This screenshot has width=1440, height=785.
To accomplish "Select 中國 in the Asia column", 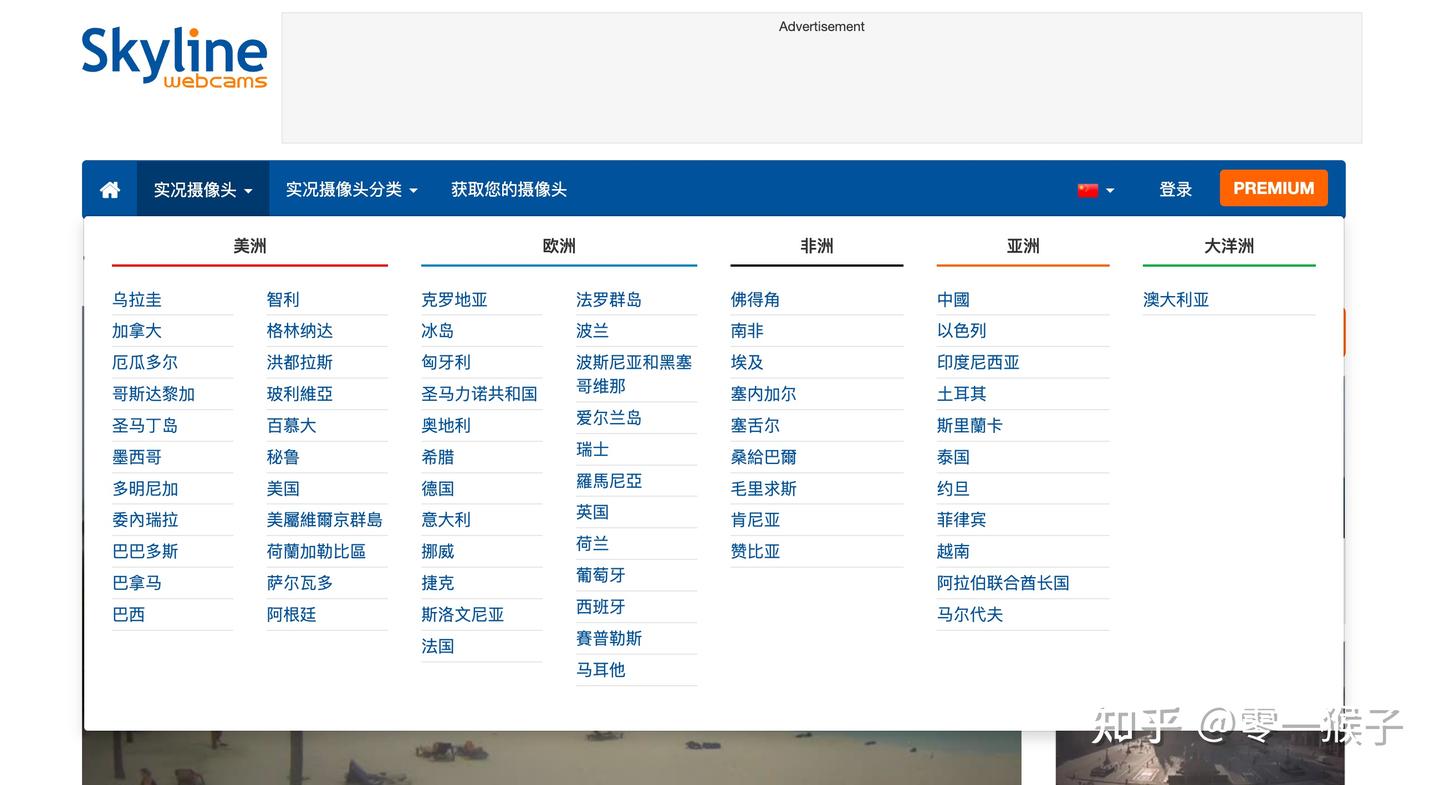I will [953, 300].
